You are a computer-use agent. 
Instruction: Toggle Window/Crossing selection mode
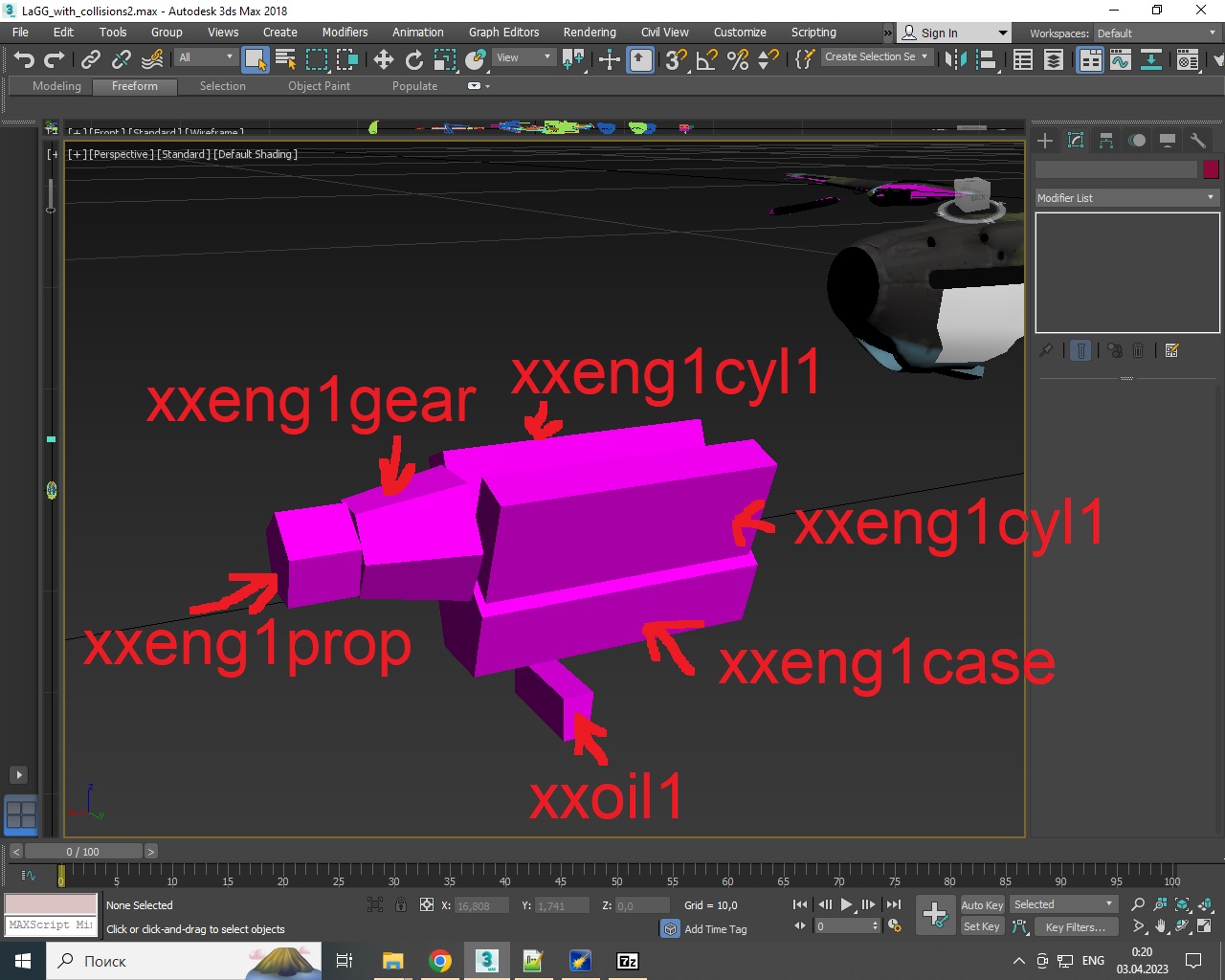[x=347, y=59]
